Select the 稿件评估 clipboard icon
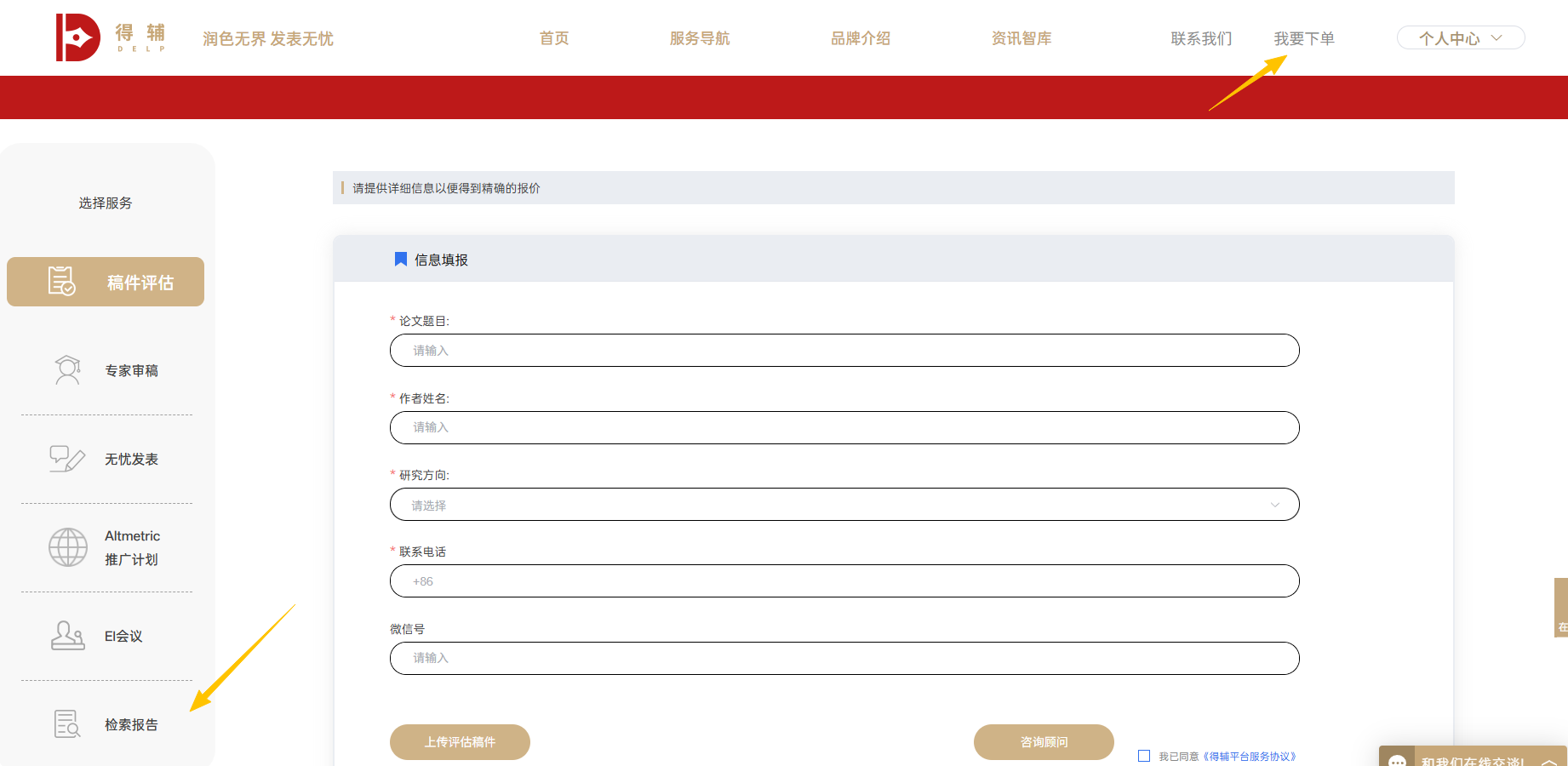 click(60, 281)
